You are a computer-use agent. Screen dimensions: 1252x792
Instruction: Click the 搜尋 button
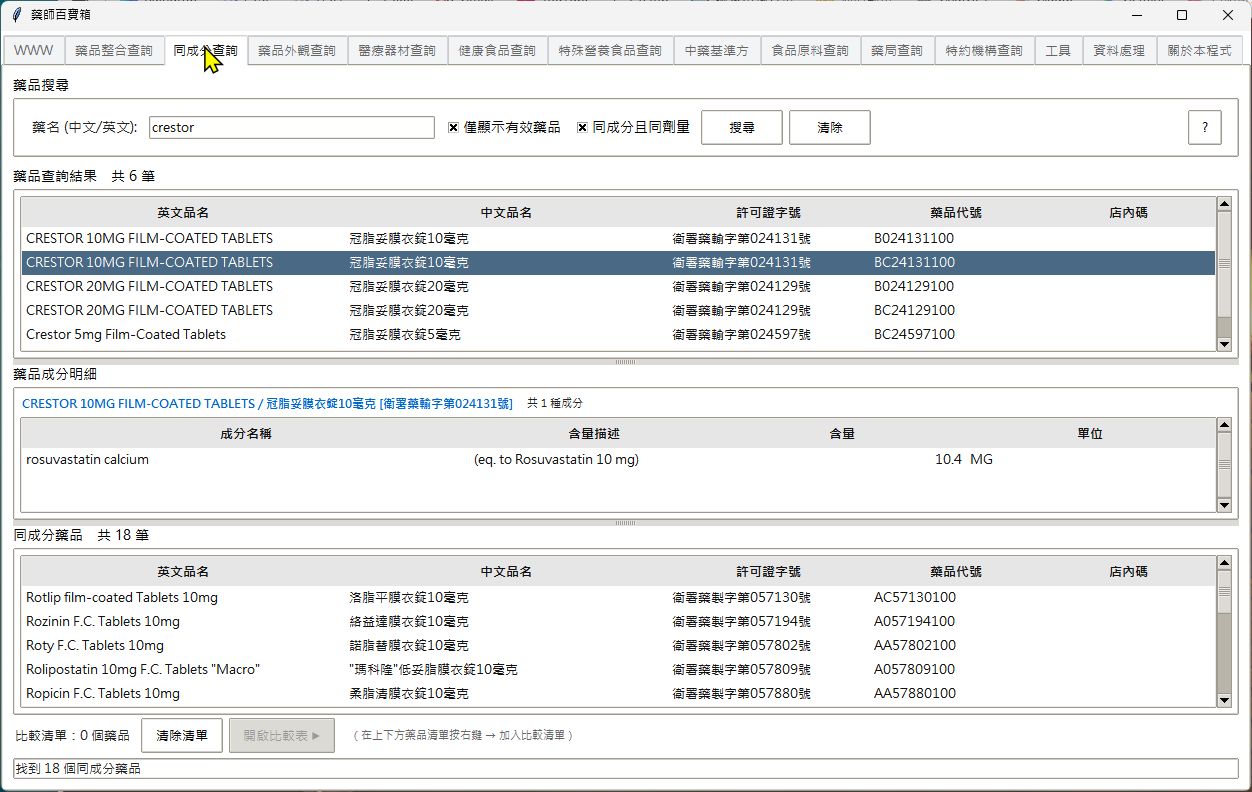[741, 128]
